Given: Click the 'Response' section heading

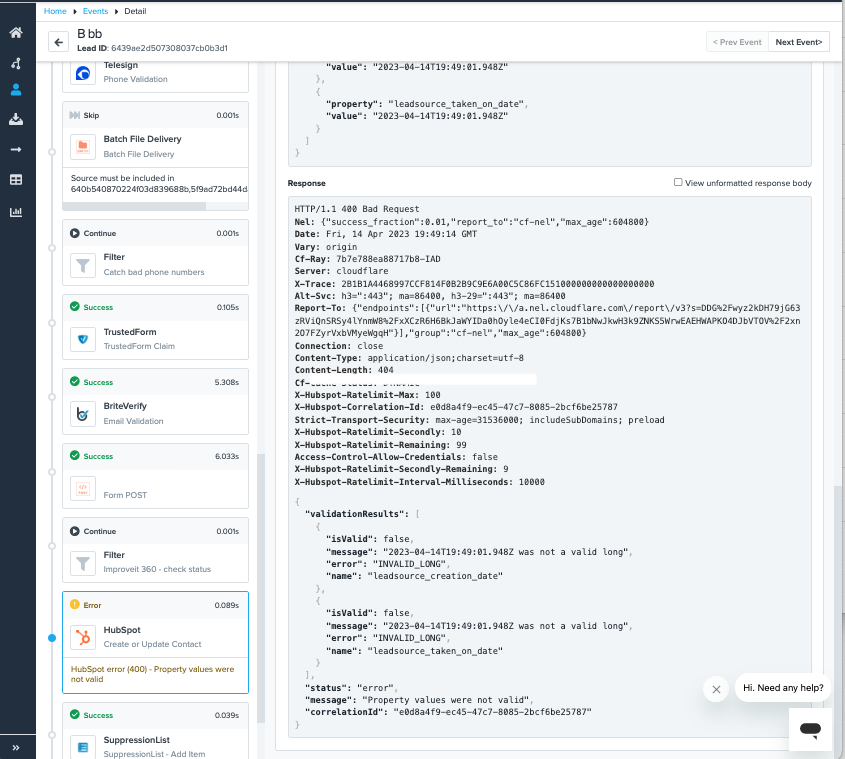Looking at the screenshot, I should coord(307,183).
